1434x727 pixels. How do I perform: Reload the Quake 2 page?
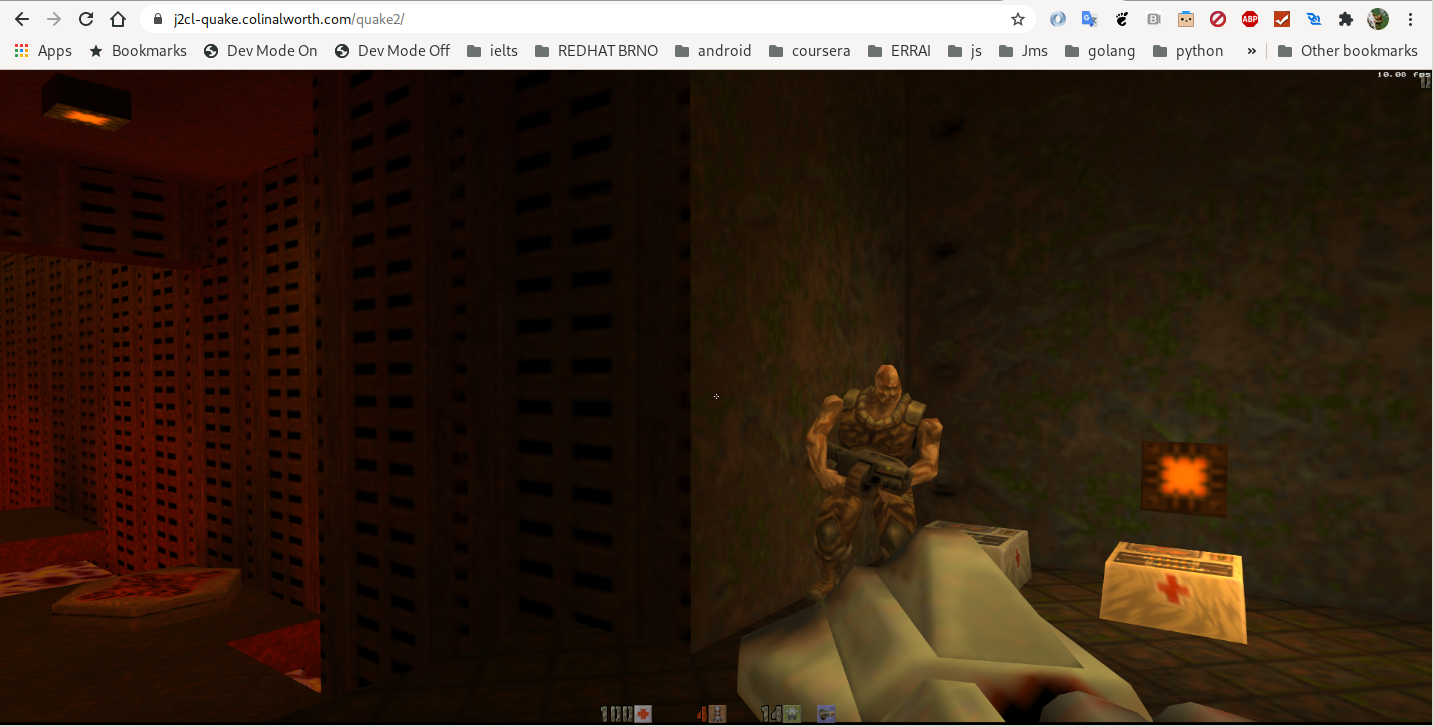[x=86, y=19]
